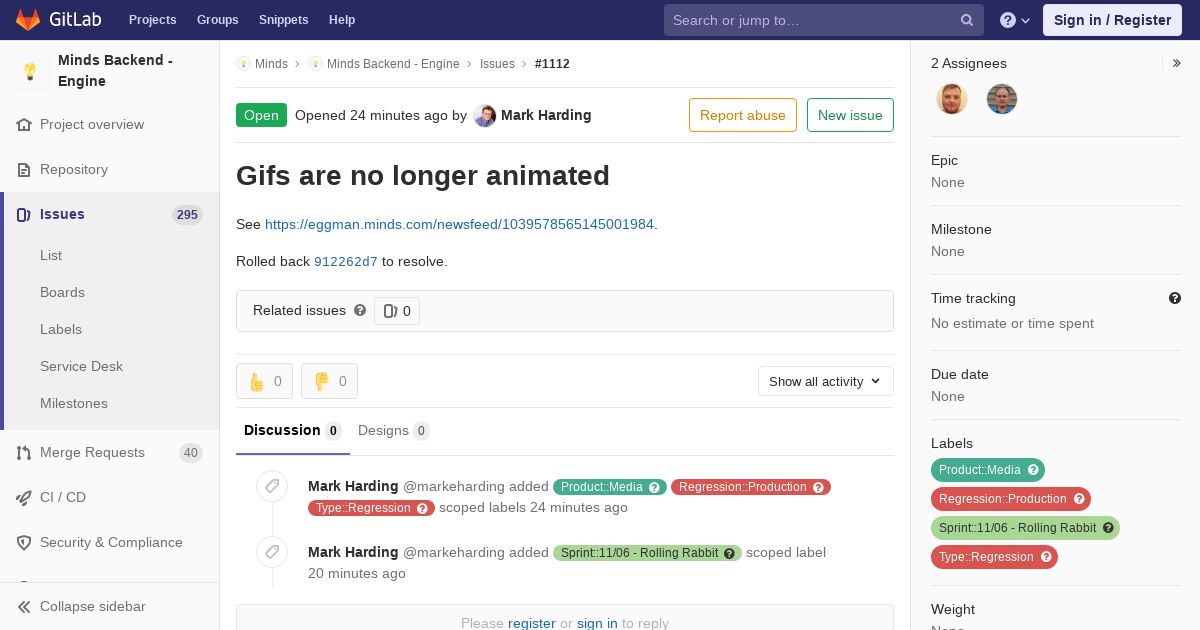Open the Snippets menu item
Image resolution: width=1200 pixels, height=630 pixels.
point(284,20)
